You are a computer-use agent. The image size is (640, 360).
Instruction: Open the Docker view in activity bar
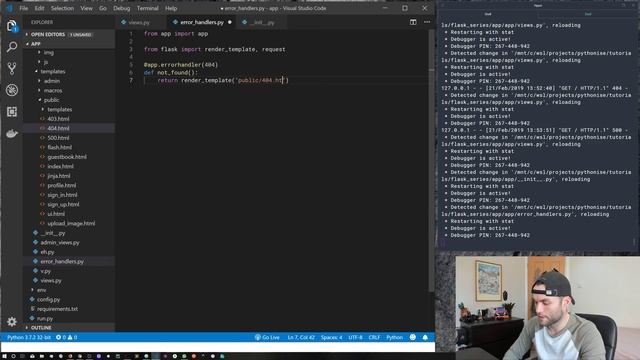click(x=12, y=133)
